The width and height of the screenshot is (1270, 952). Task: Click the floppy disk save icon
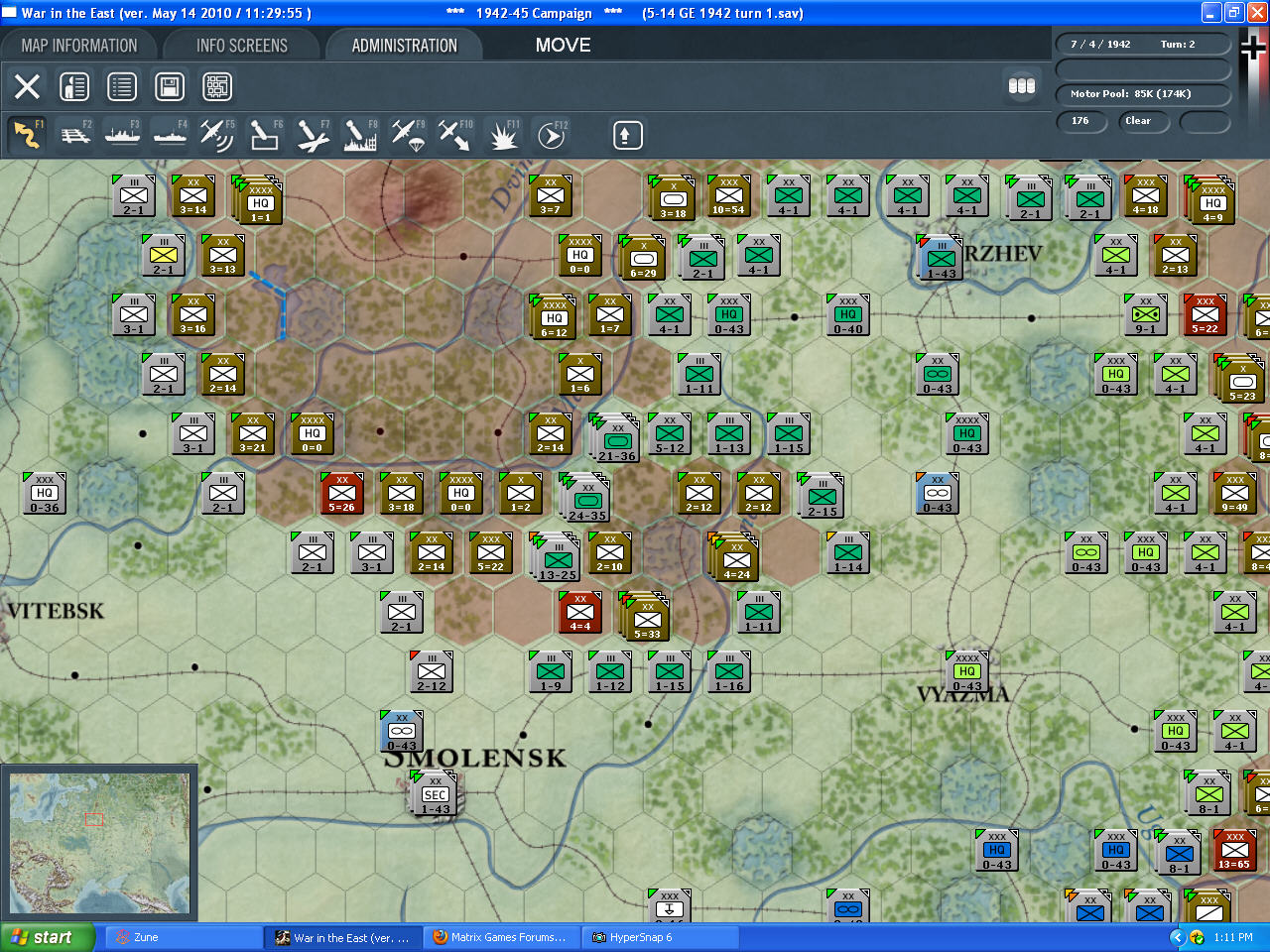[x=170, y=86]
